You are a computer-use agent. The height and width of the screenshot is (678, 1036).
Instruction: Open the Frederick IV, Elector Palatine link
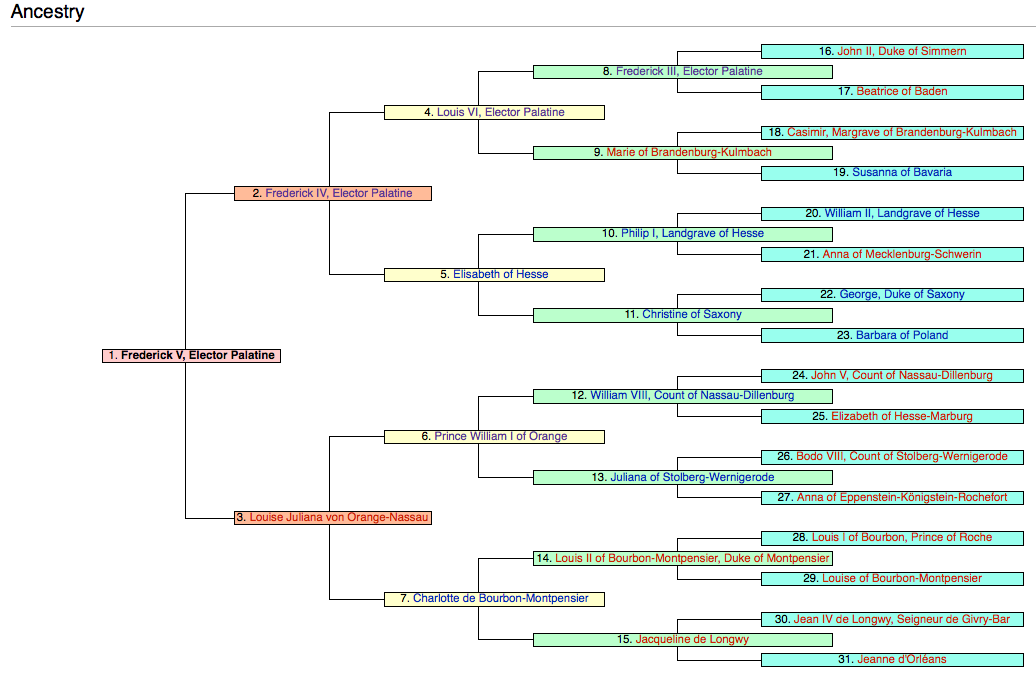(x=338, y=193)
